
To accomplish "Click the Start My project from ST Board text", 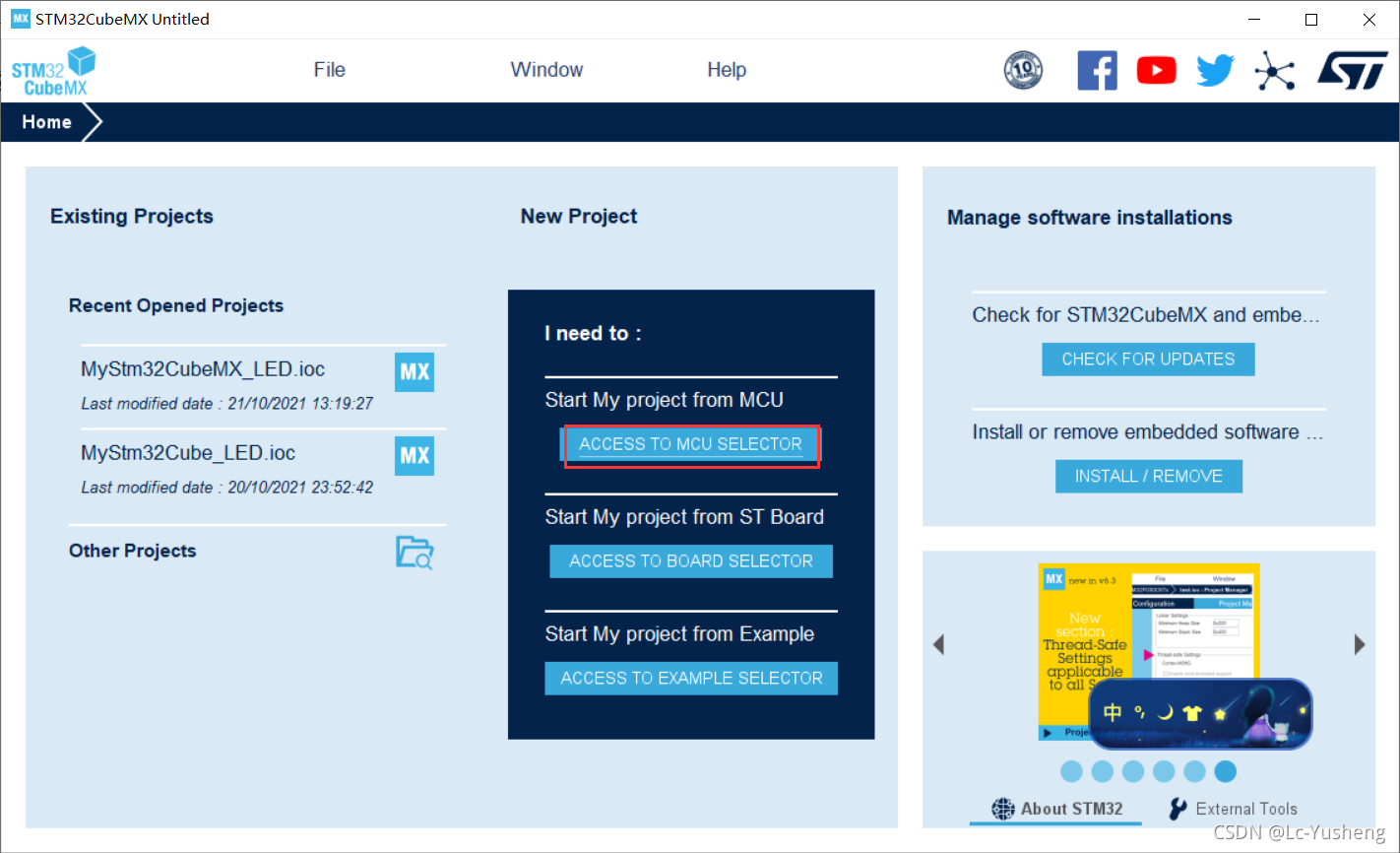I will tap(684, 517).
